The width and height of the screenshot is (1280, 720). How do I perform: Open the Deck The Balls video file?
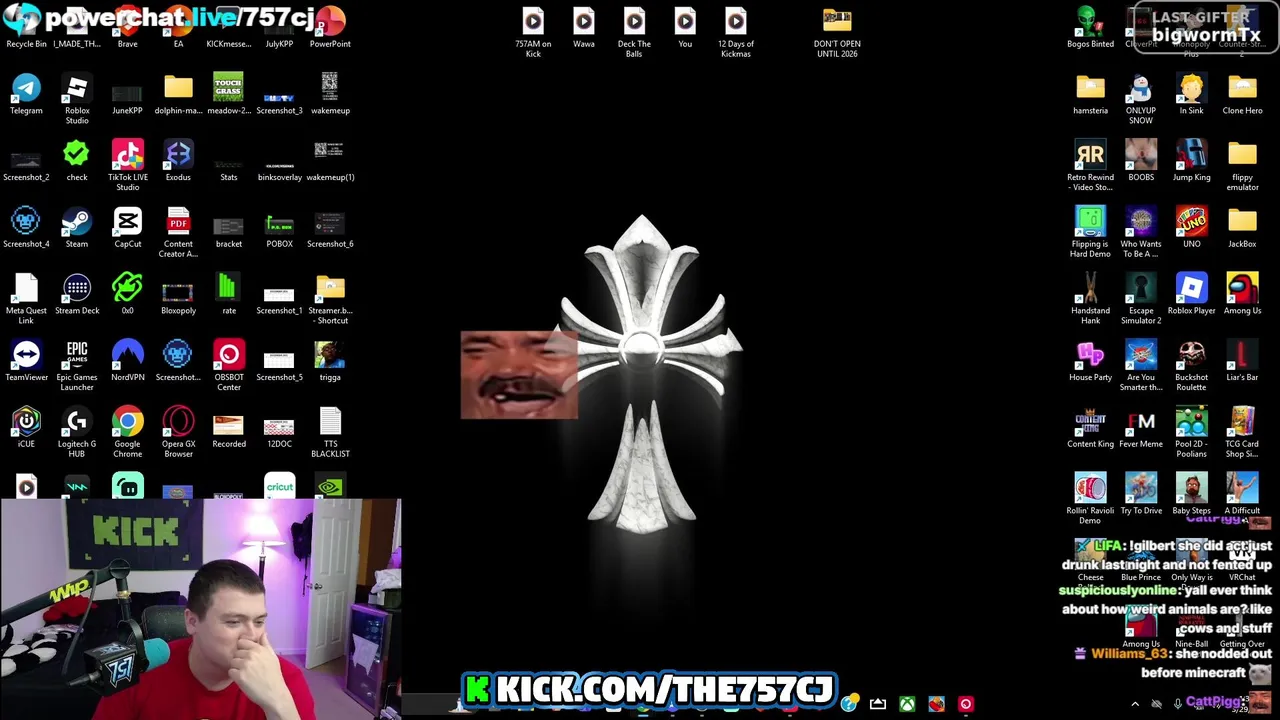click(634, 33)
